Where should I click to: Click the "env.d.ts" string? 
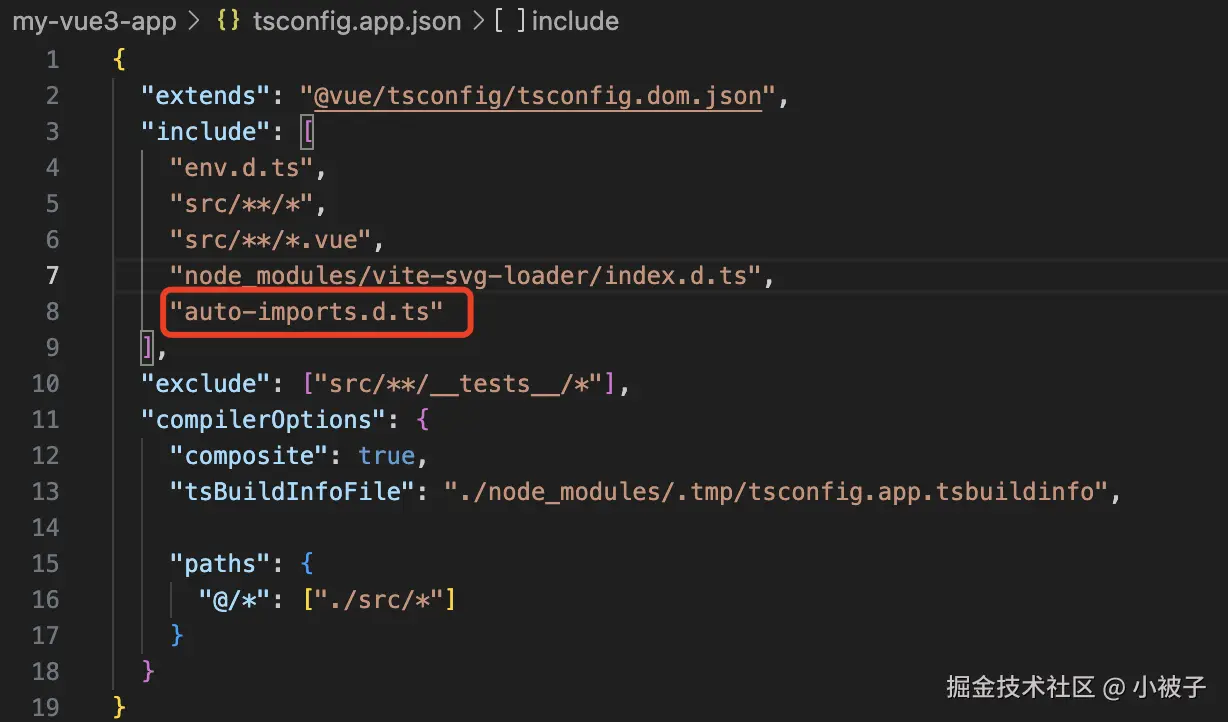[241, 168]
